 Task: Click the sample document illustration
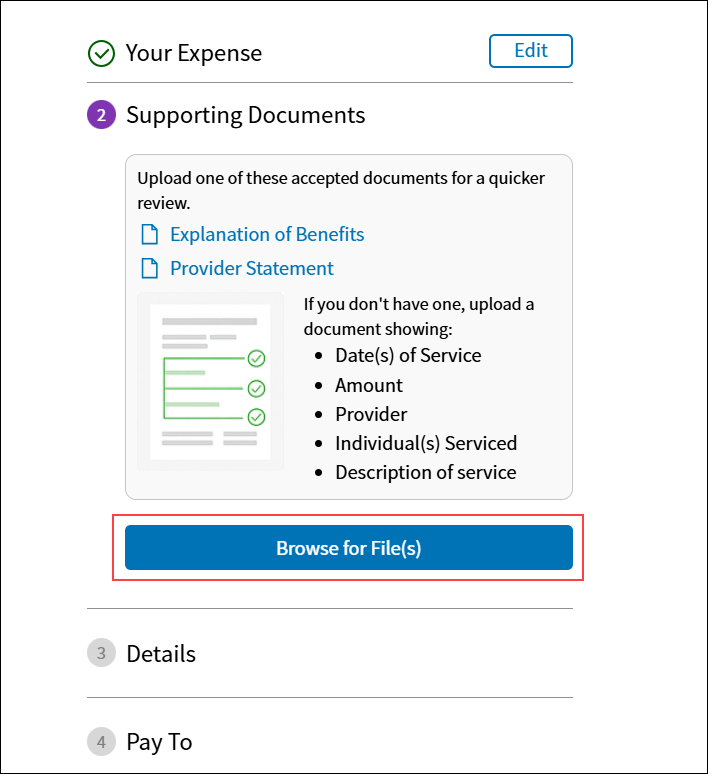pyautogui.click(x=210, y=382)
